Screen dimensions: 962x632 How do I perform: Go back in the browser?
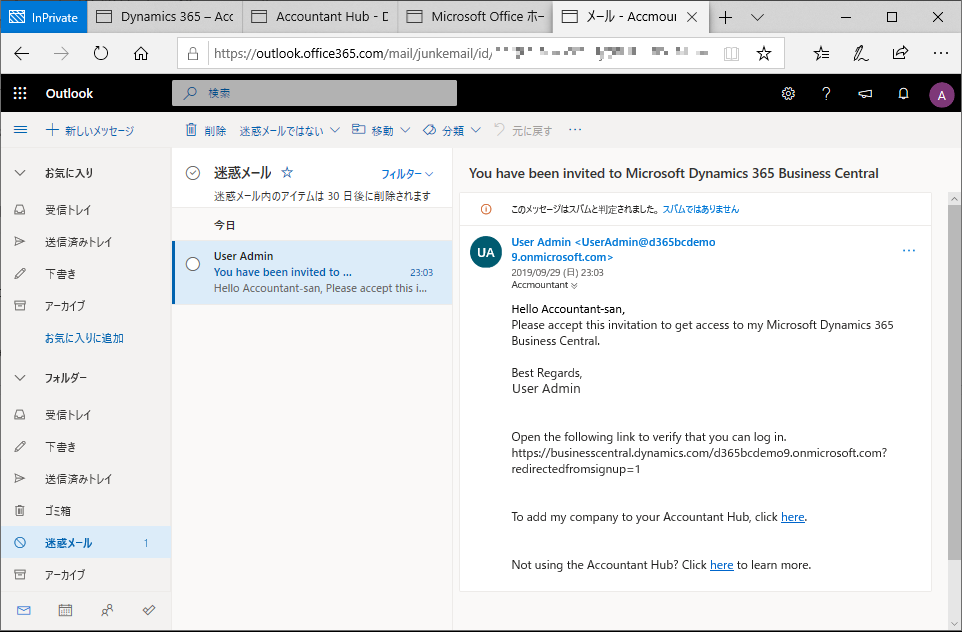[22, 54]
